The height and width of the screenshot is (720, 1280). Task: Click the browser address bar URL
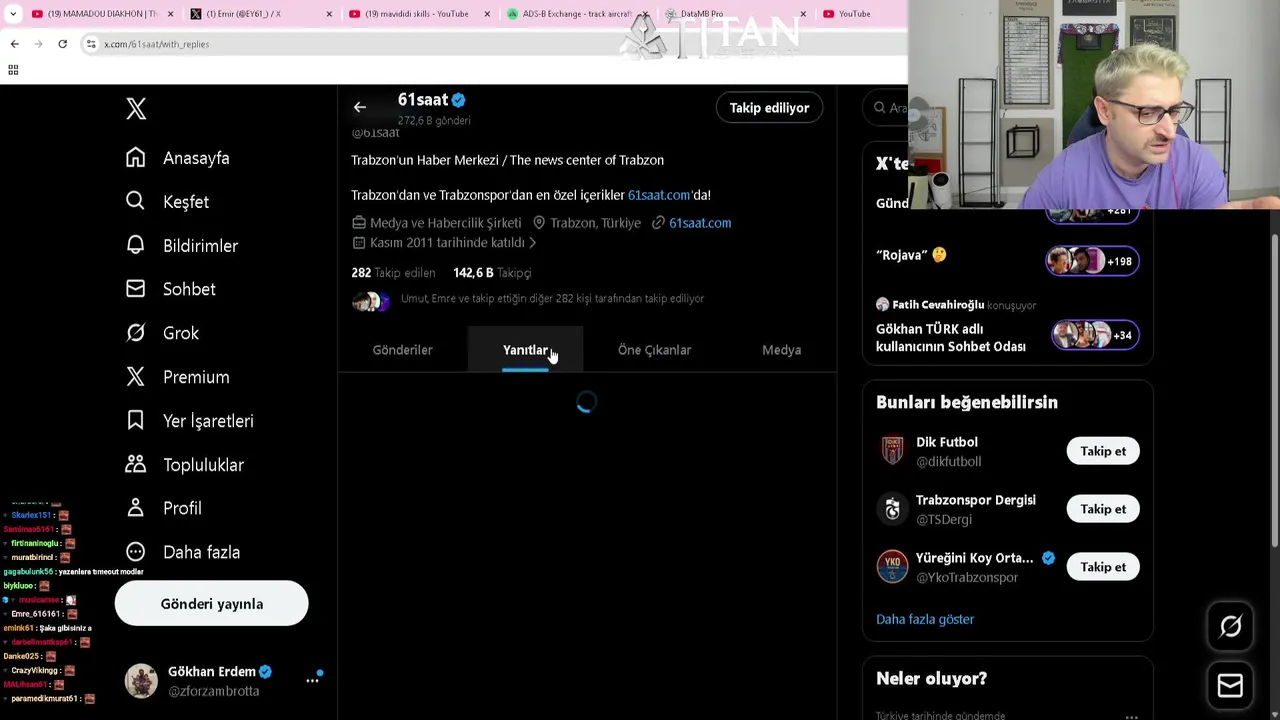(157, 44)
